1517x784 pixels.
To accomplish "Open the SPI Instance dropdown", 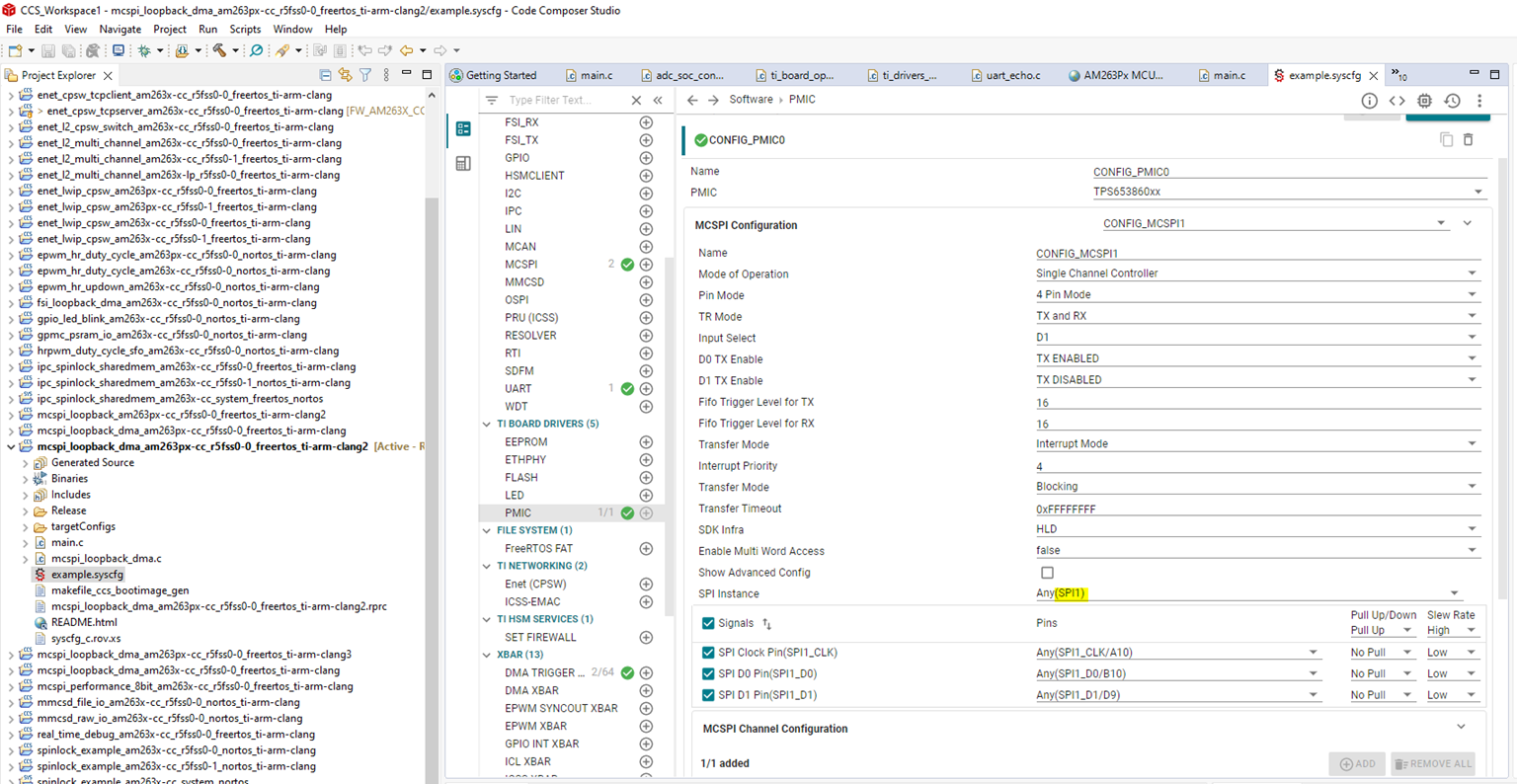I will (x=1248, y=593).
